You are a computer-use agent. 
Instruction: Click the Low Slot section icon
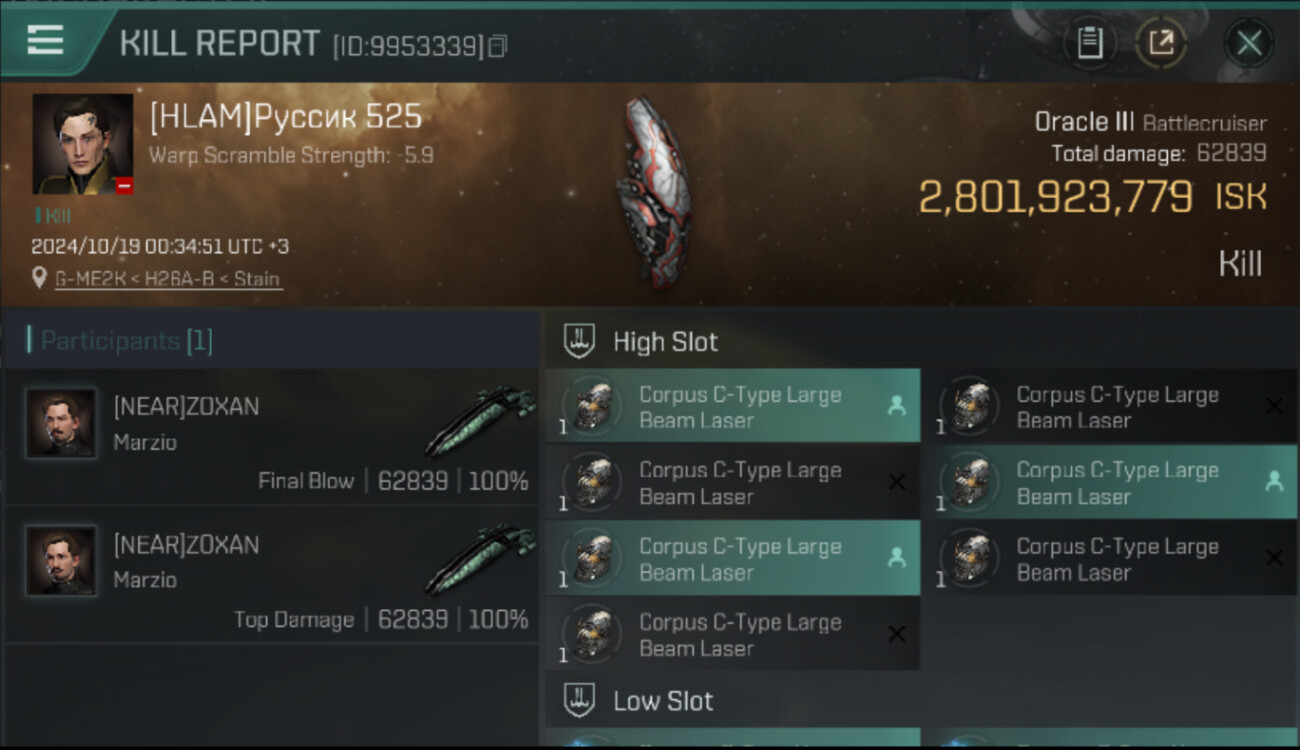[580, 700]
